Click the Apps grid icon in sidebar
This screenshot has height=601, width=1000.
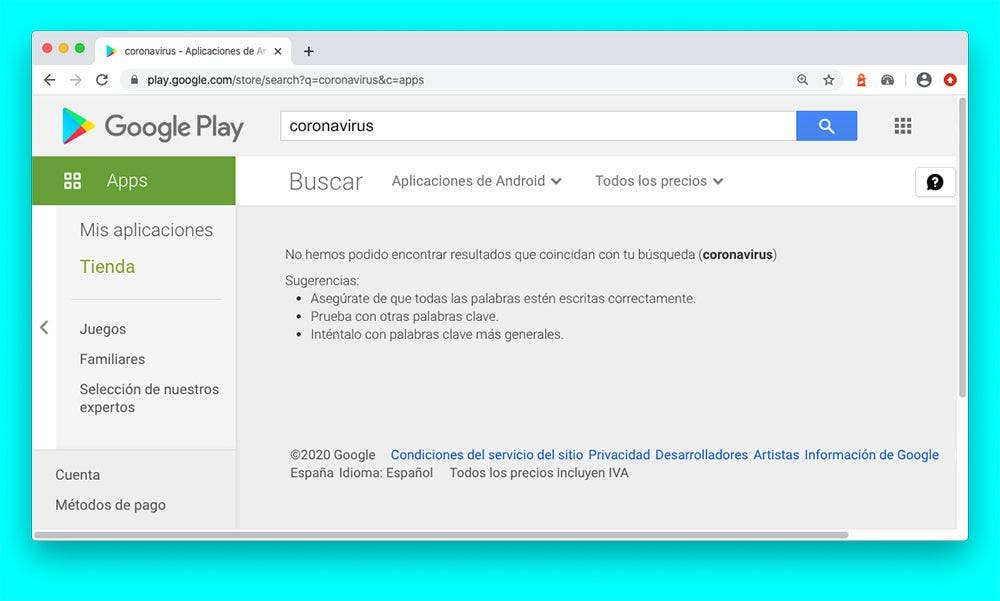pyautogui.click(x=73, y=181)
